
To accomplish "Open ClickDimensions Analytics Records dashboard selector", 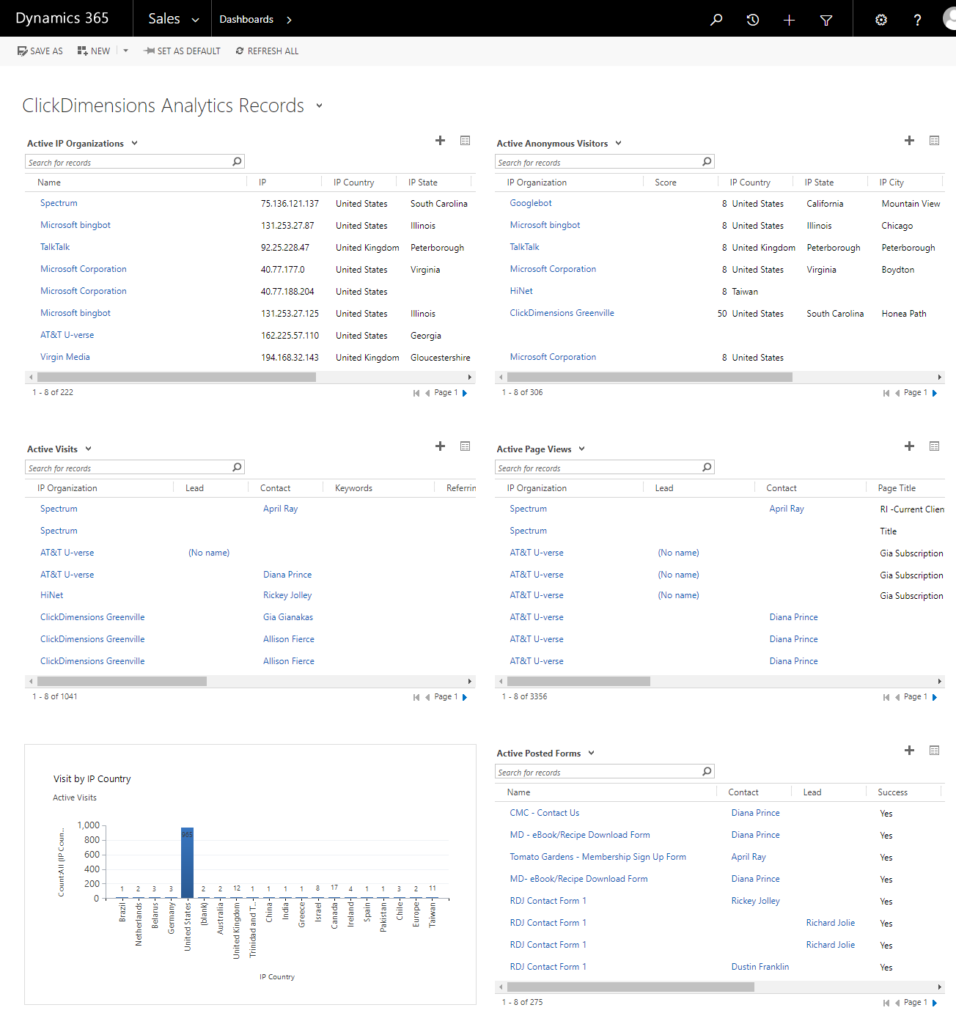I will (x=319, y=106).
